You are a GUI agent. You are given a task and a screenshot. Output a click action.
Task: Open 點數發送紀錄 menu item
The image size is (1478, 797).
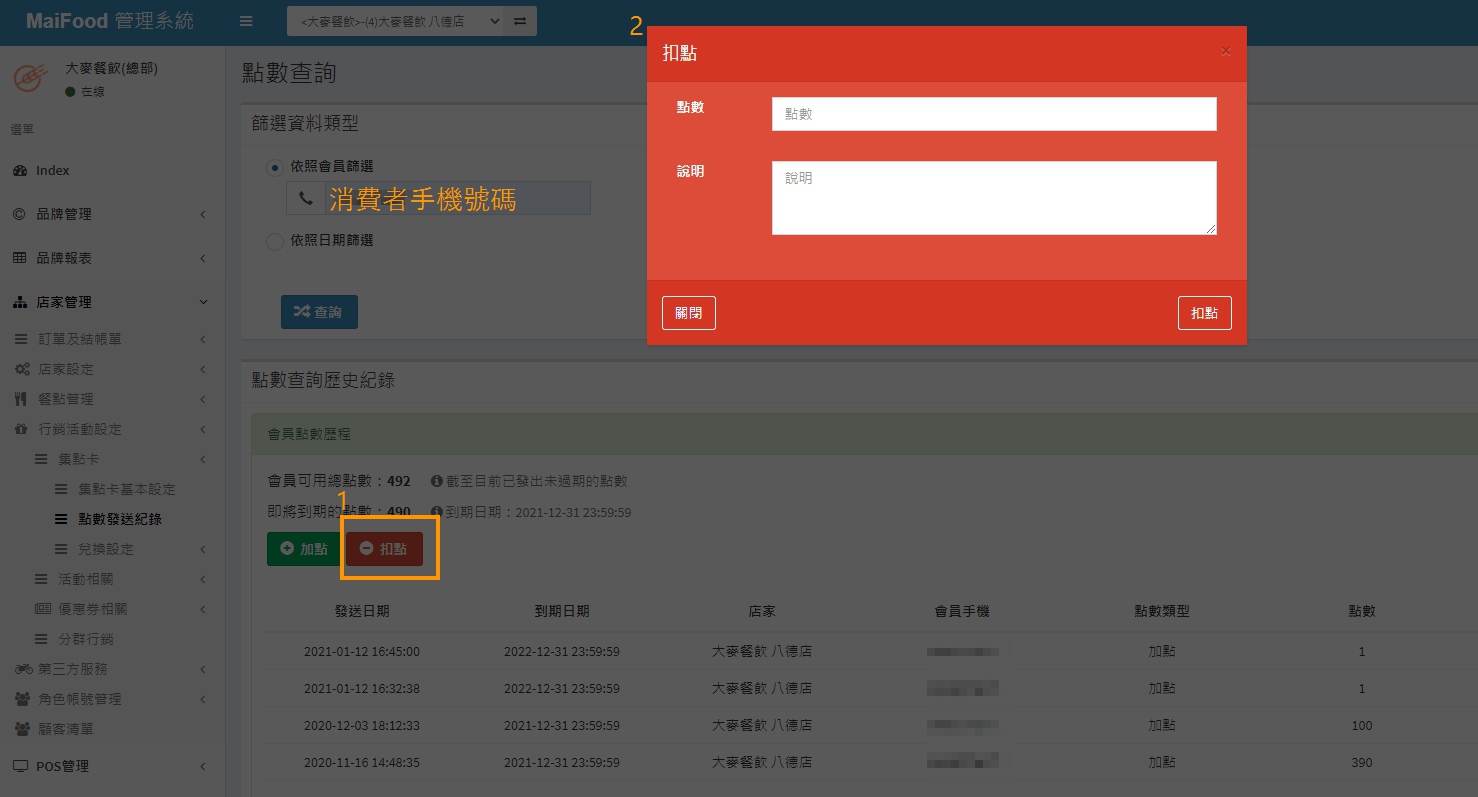tap(119, 519)
